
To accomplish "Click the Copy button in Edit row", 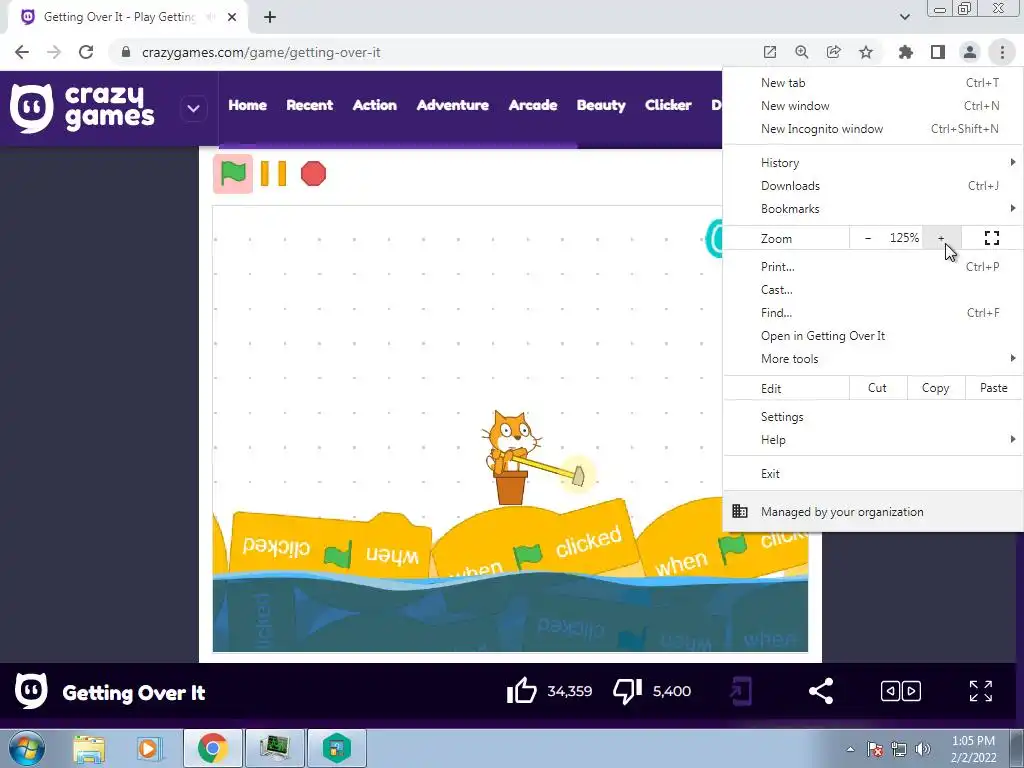I will (x=935, y=388).
